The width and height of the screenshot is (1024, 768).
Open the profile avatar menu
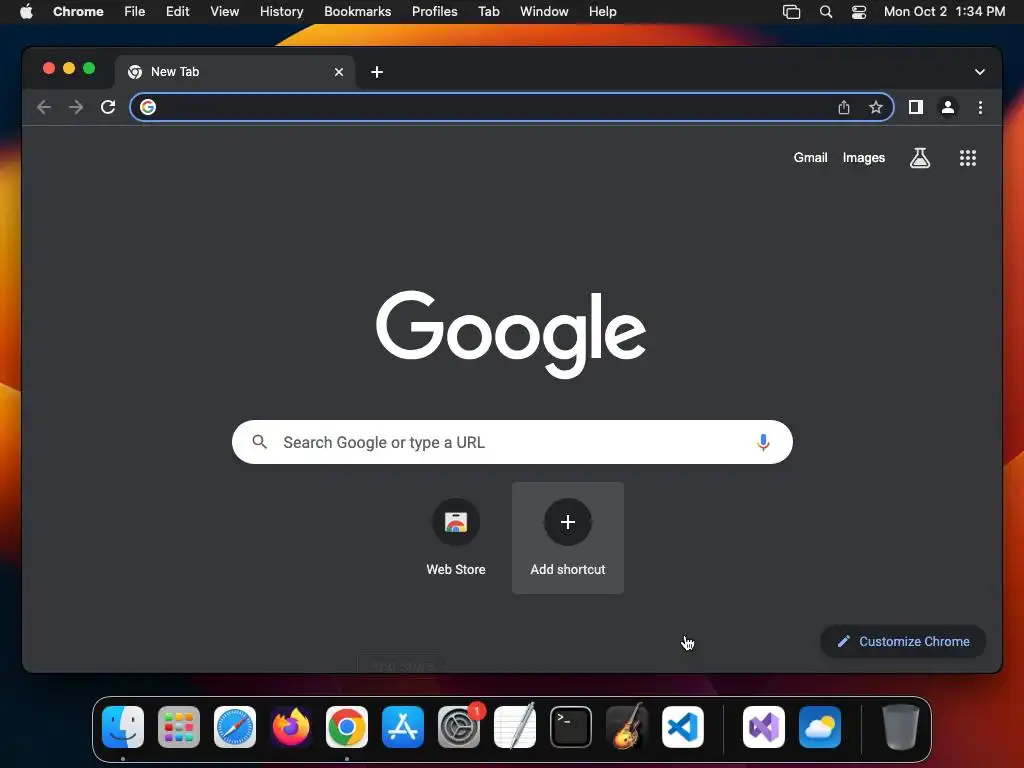pos(948,107)
